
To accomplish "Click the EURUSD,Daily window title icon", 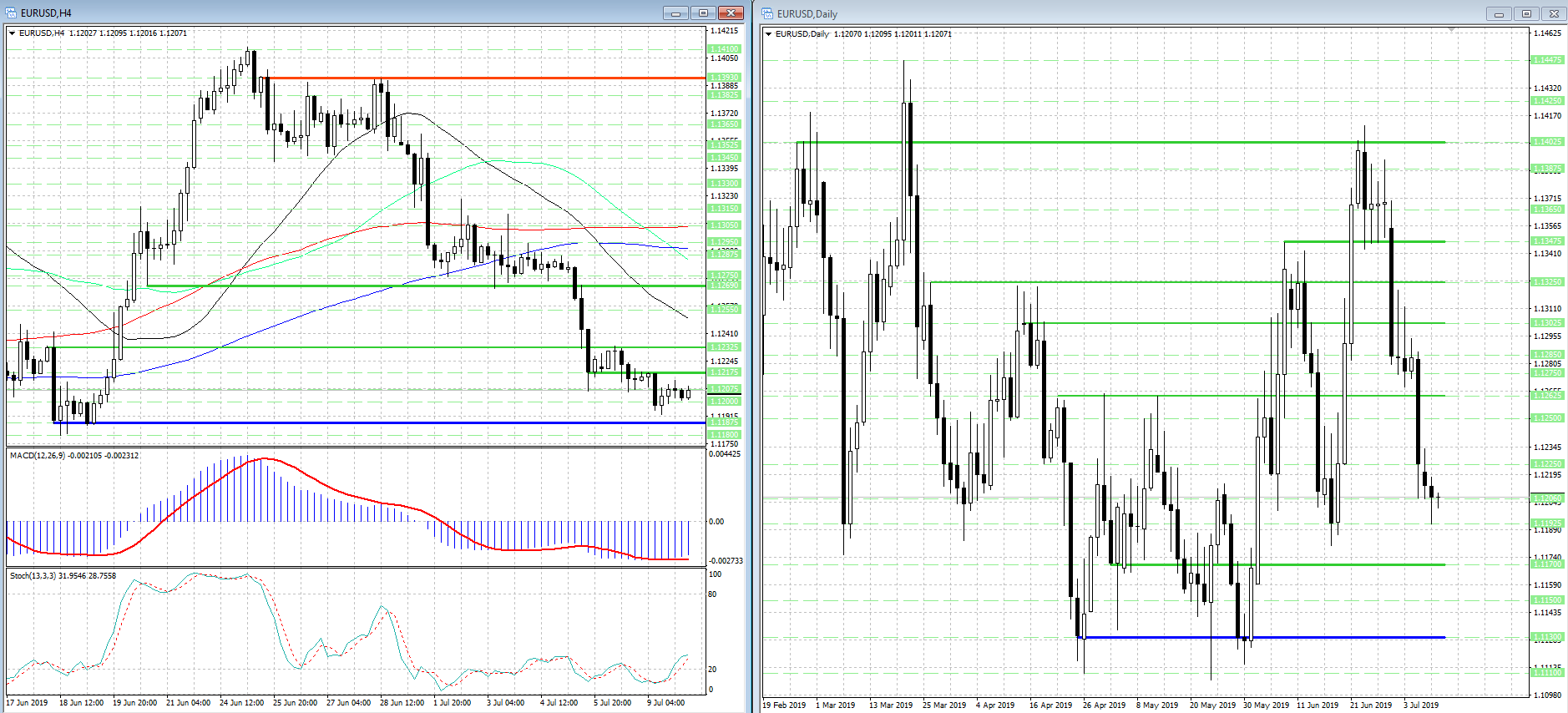I will [x=767, y=13].
